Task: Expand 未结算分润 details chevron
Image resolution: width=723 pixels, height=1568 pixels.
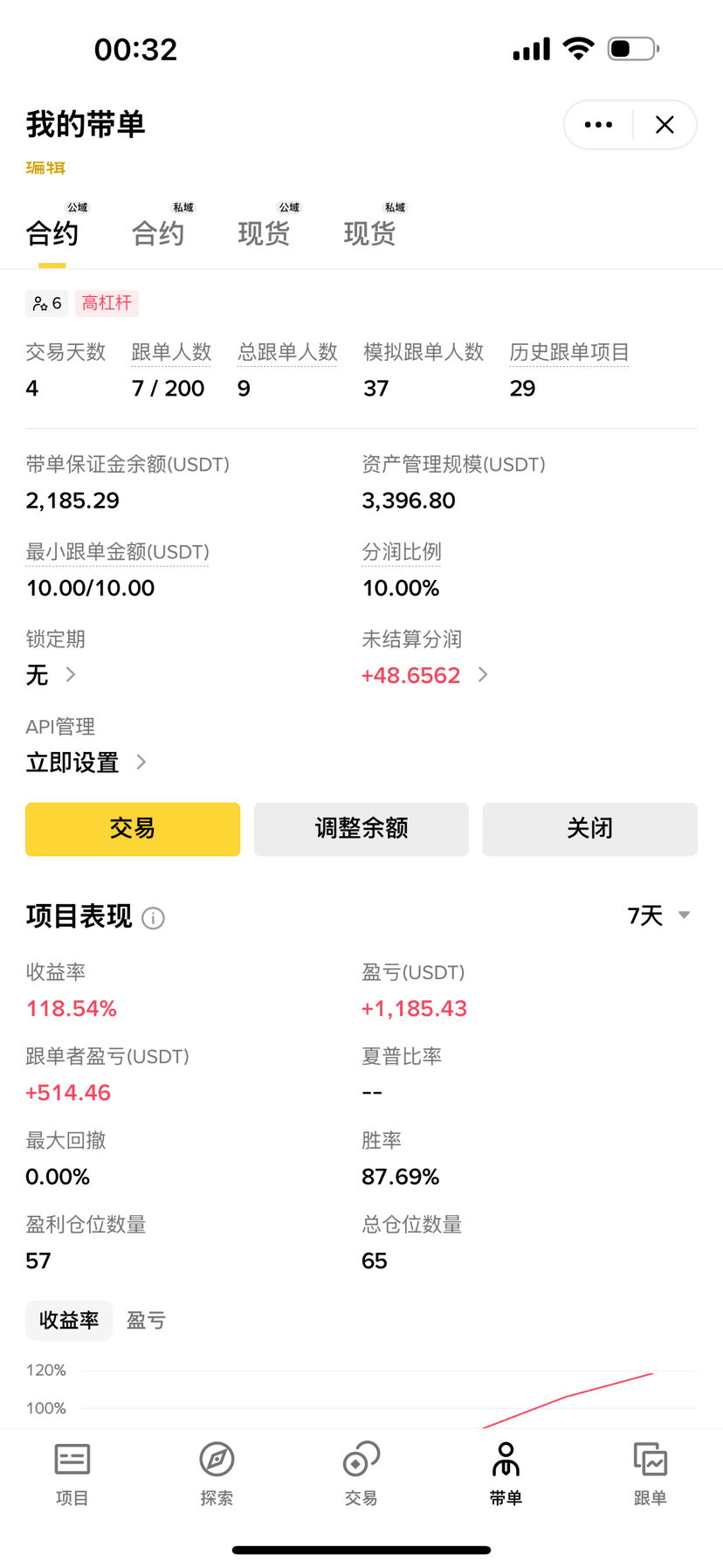Action: (483, 674)
